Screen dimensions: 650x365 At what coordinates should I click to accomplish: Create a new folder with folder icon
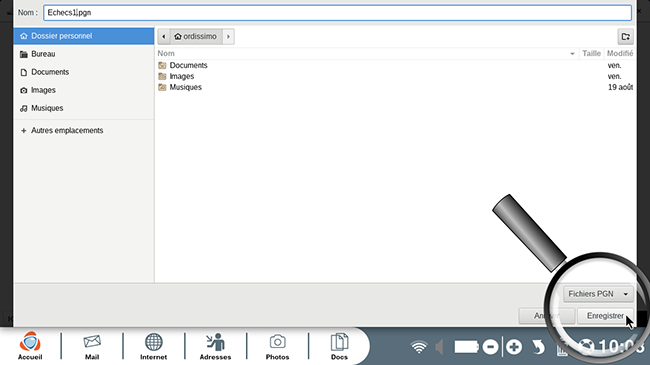tap(626, 36)
